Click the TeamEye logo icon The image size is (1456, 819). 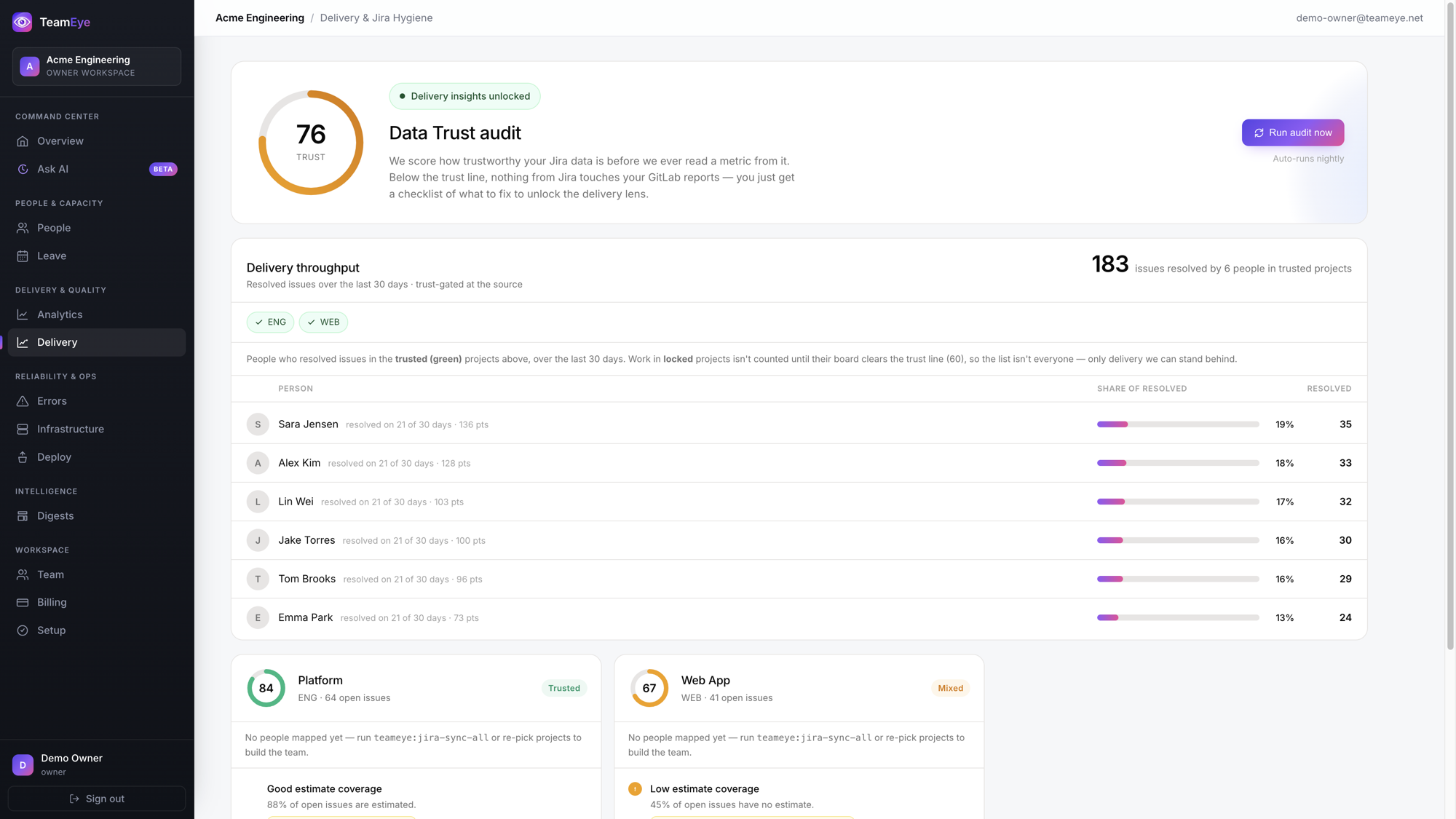(23, 22)
